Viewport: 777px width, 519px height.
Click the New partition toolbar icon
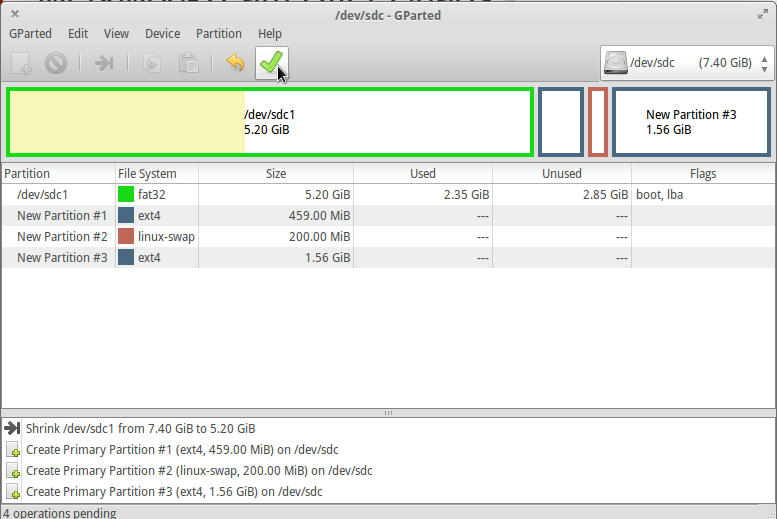click(x=21, y=63)
